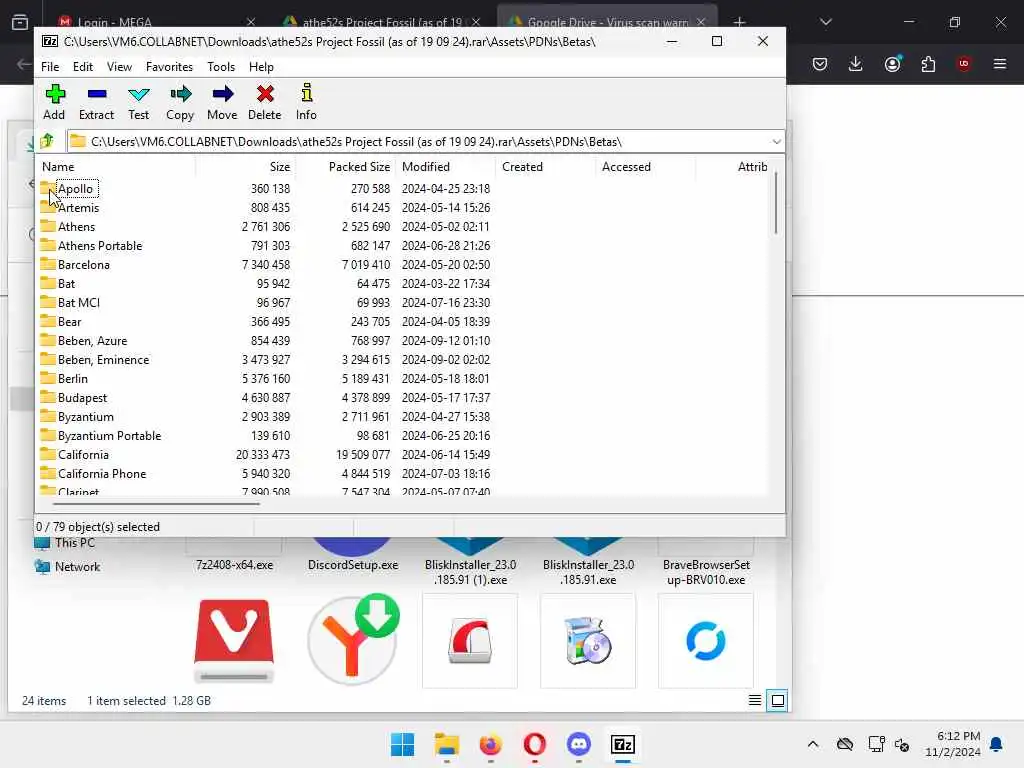Select the California Phone folder
The width and height of the screenshot is (1024, 768).
(x=102, y=473)
